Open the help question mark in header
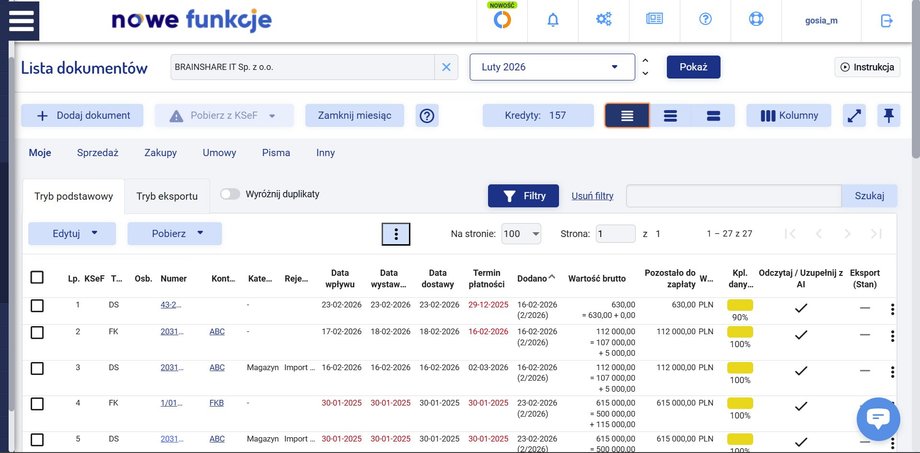This screenshot has height=453, width=920. pos(706,21)
